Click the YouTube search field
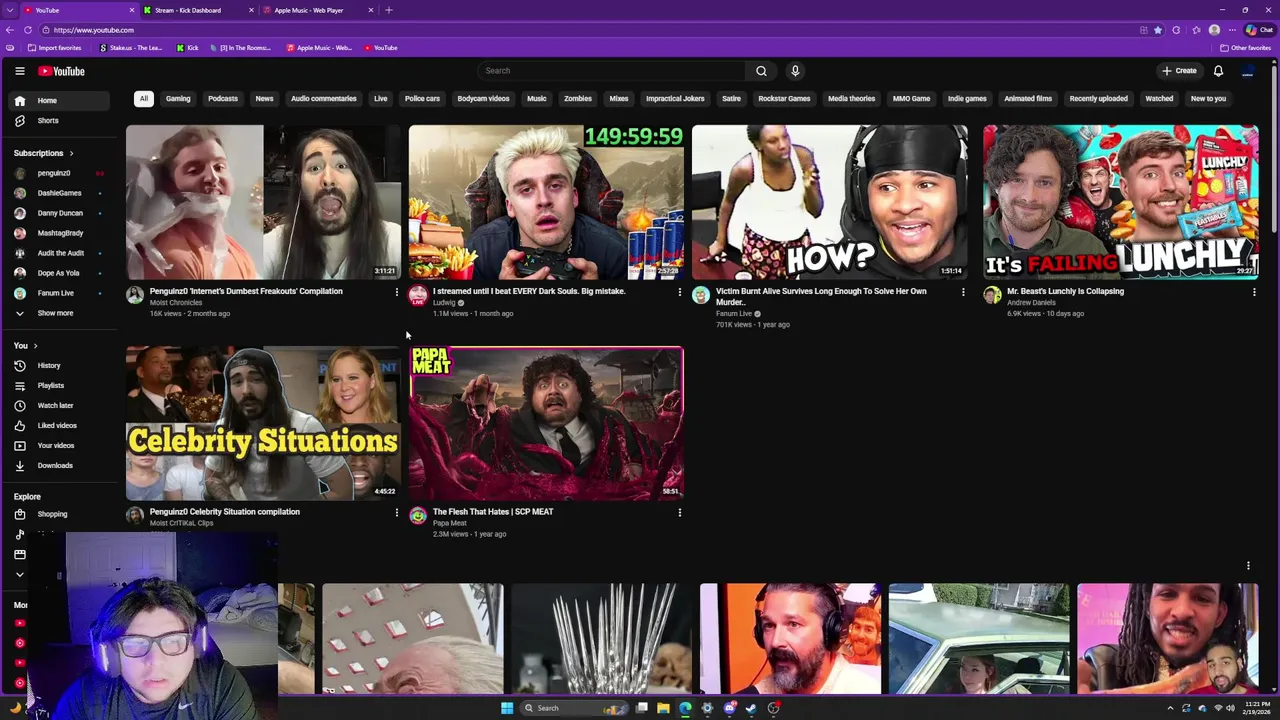The height and width of the screenshot is (720, 1280). tap(611, 71)
